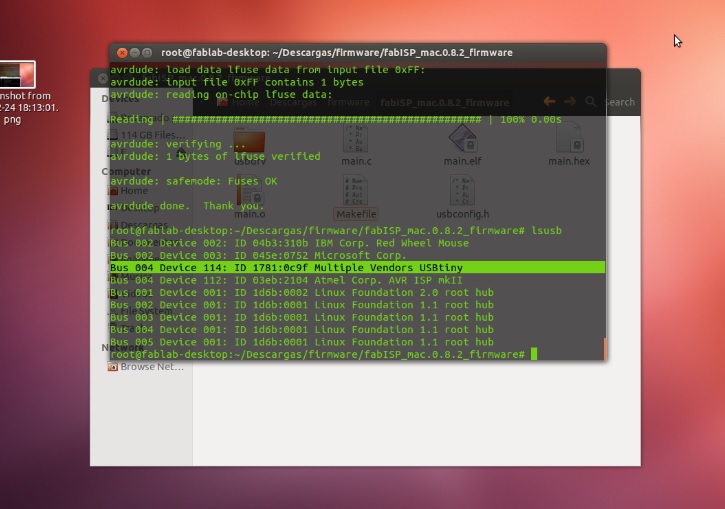Click the '1 bytes of lfuse verified' line

click(215, 156)
